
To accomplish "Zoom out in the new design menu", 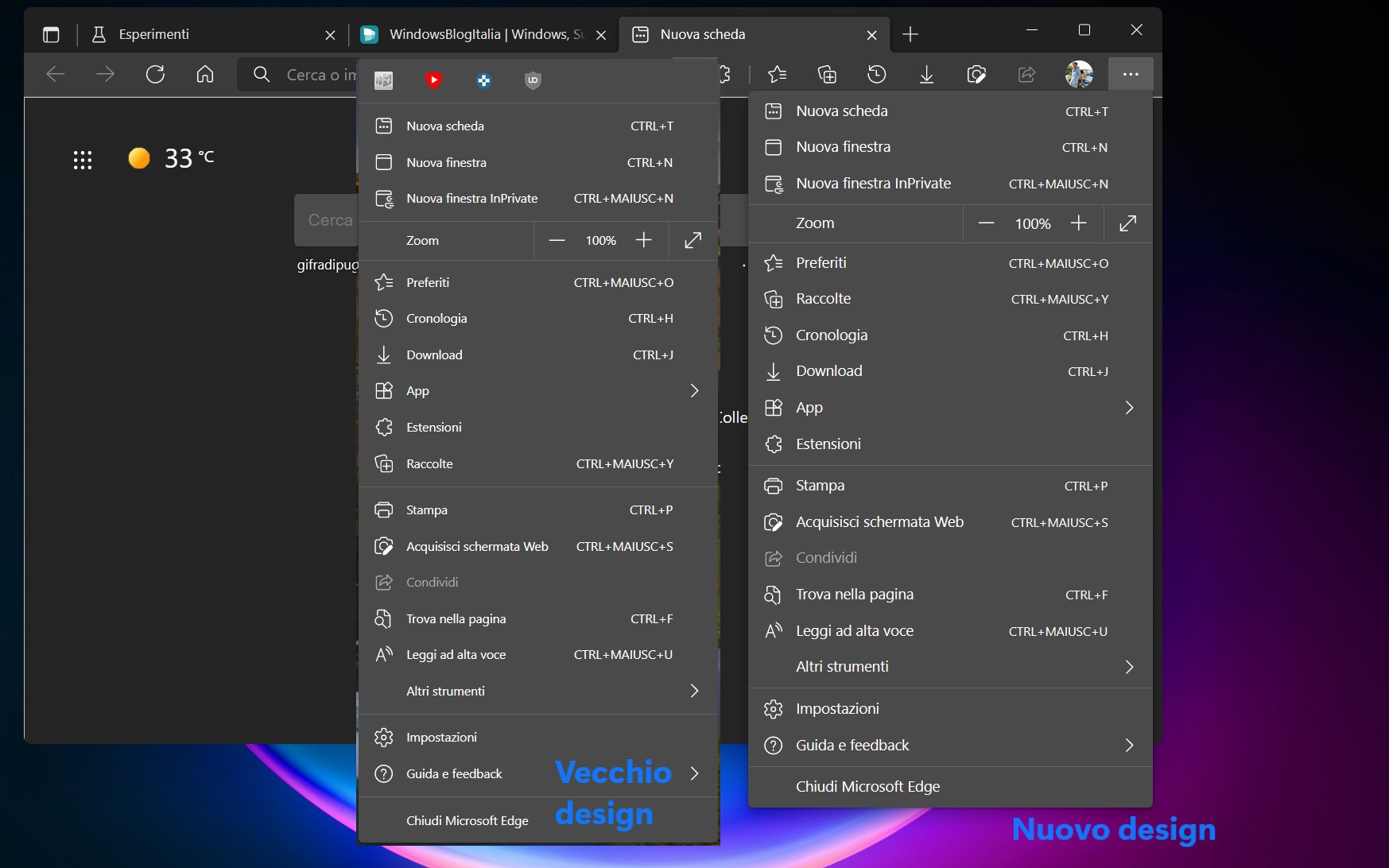I will tap(986, 223).
